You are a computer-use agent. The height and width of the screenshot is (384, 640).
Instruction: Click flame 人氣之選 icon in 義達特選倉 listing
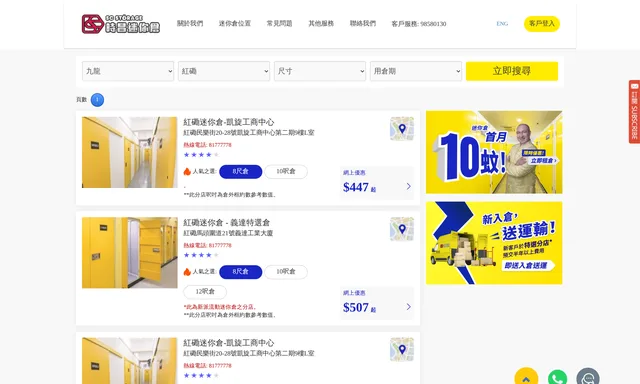(x=187, y=272)
